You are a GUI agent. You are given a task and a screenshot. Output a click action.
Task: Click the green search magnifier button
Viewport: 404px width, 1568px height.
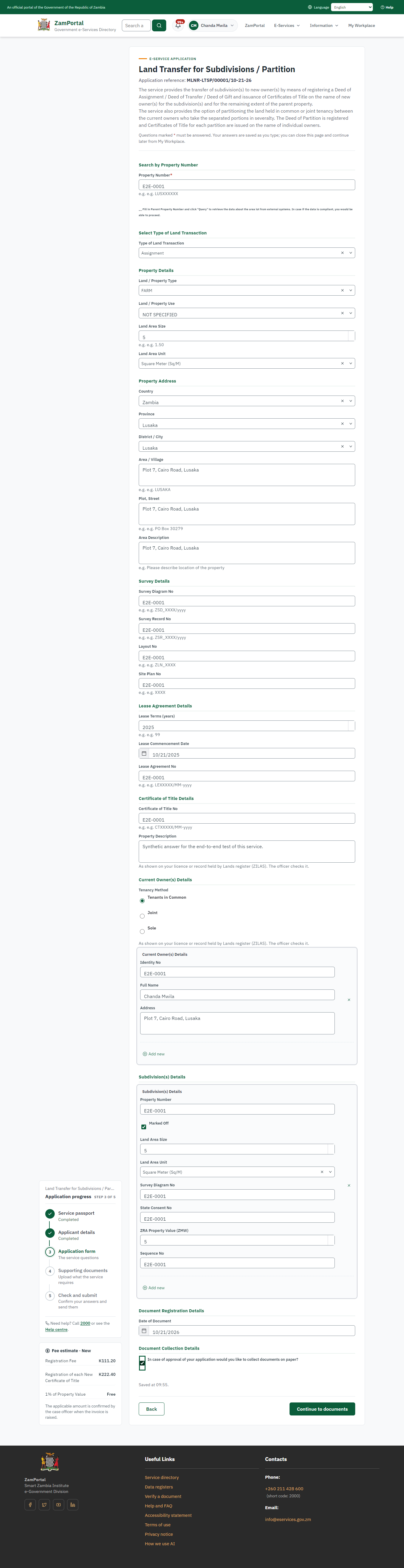pyautogui.click(x=159, y=25)
